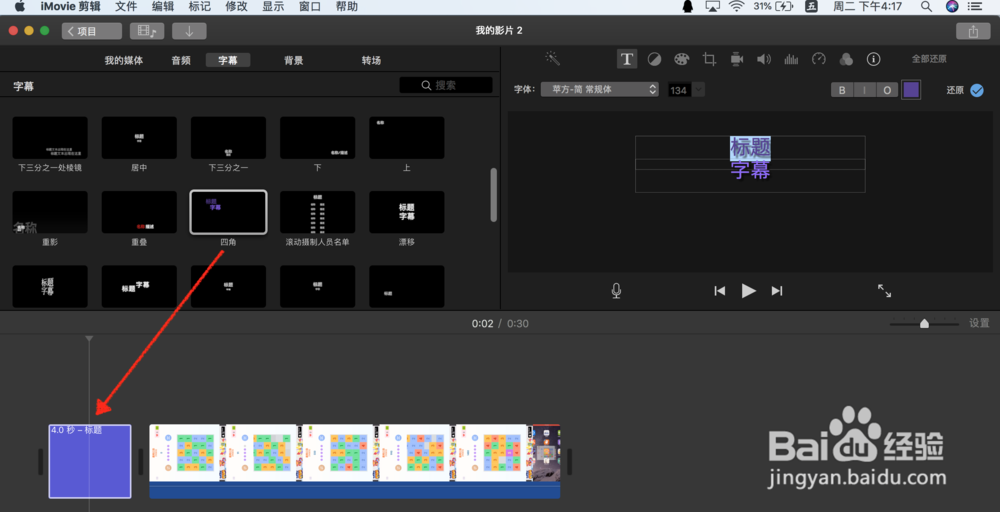Skip to next clip
Image resolution: width=1000 pixels, height=512 pixels.
pyautogui.click(x=777, y=291)
